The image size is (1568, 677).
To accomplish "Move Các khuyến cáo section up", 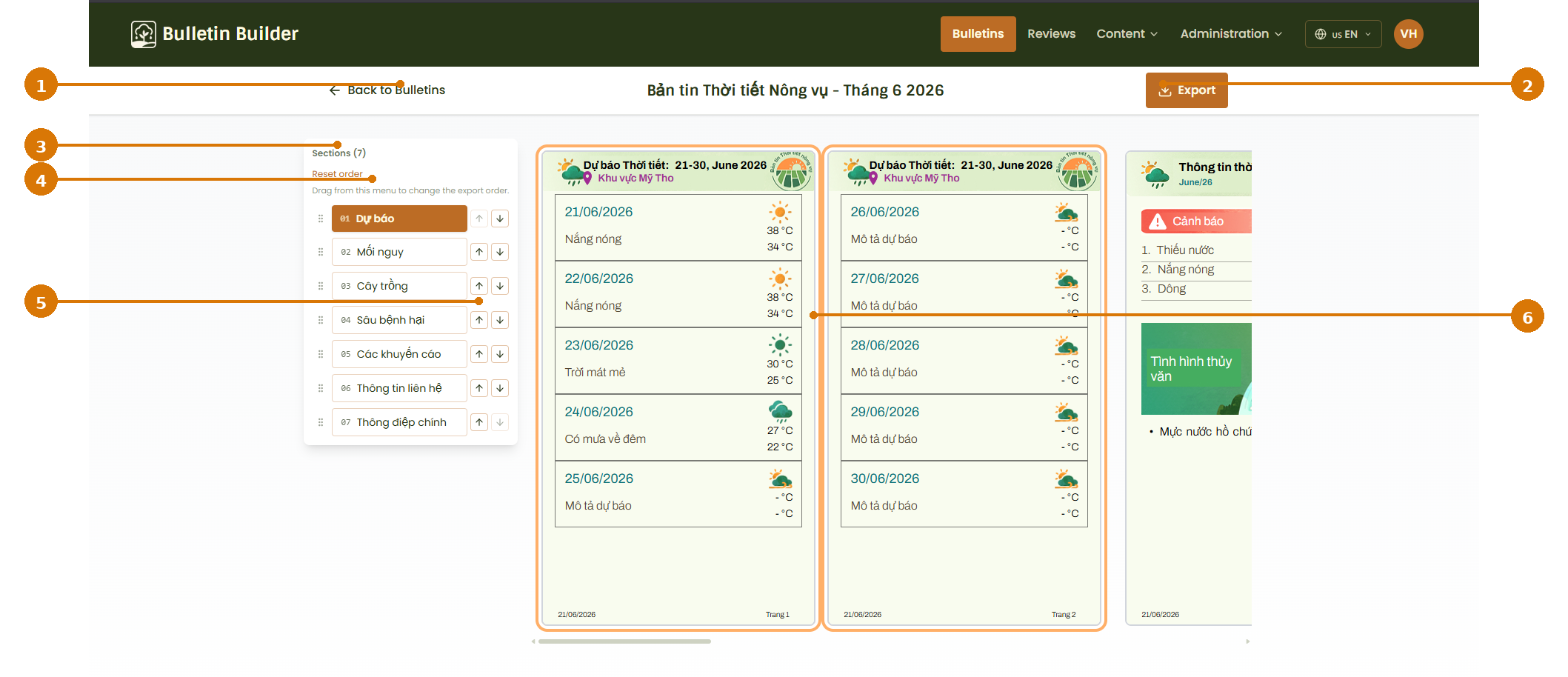I will click(479, 354).
